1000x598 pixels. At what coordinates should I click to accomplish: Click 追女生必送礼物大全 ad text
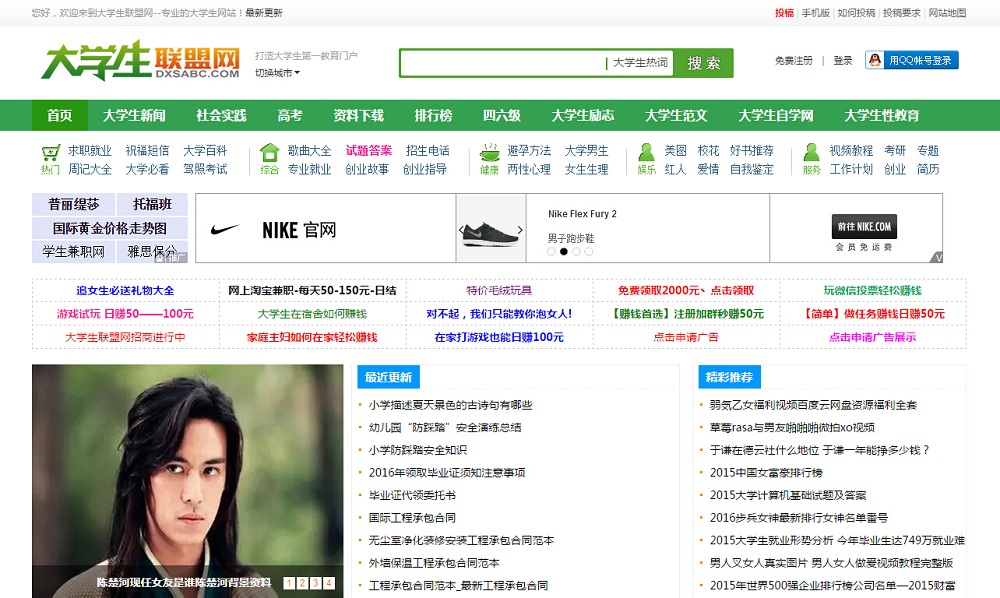(x=125, y=290)
